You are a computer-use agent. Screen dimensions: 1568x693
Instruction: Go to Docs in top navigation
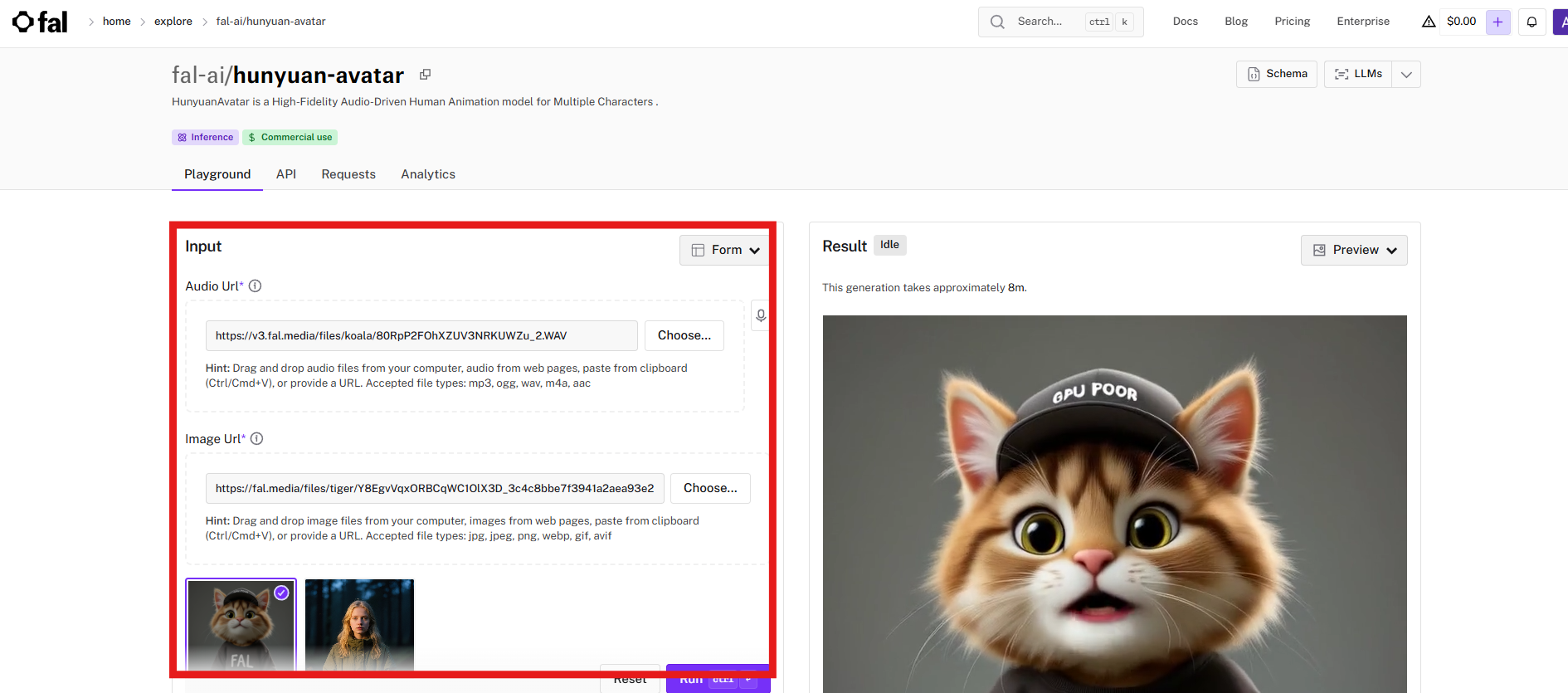(x=1186, y=22)
